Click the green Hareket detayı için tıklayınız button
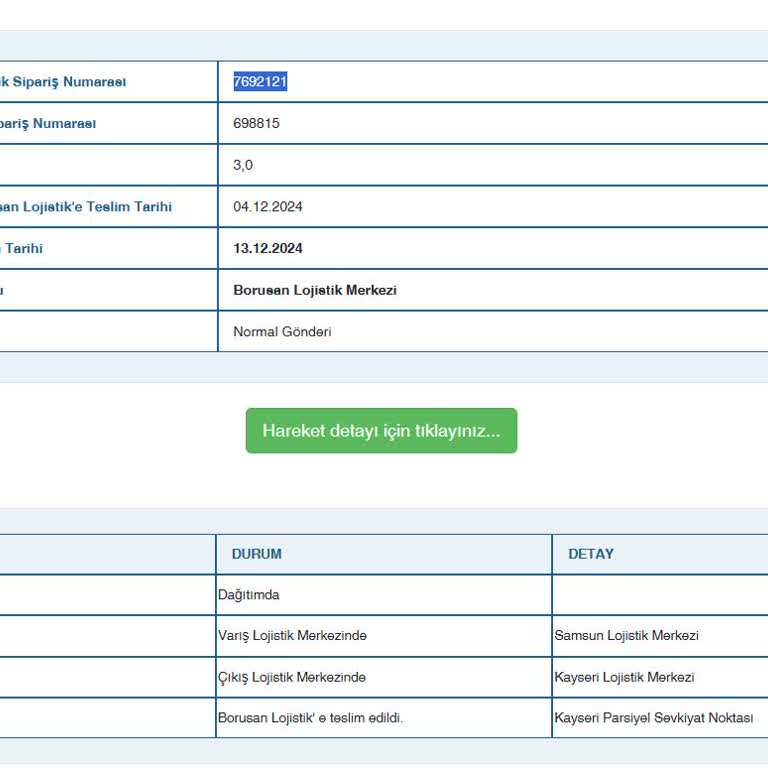Screen dimensions: 768x768 click(x=381, y=431)
